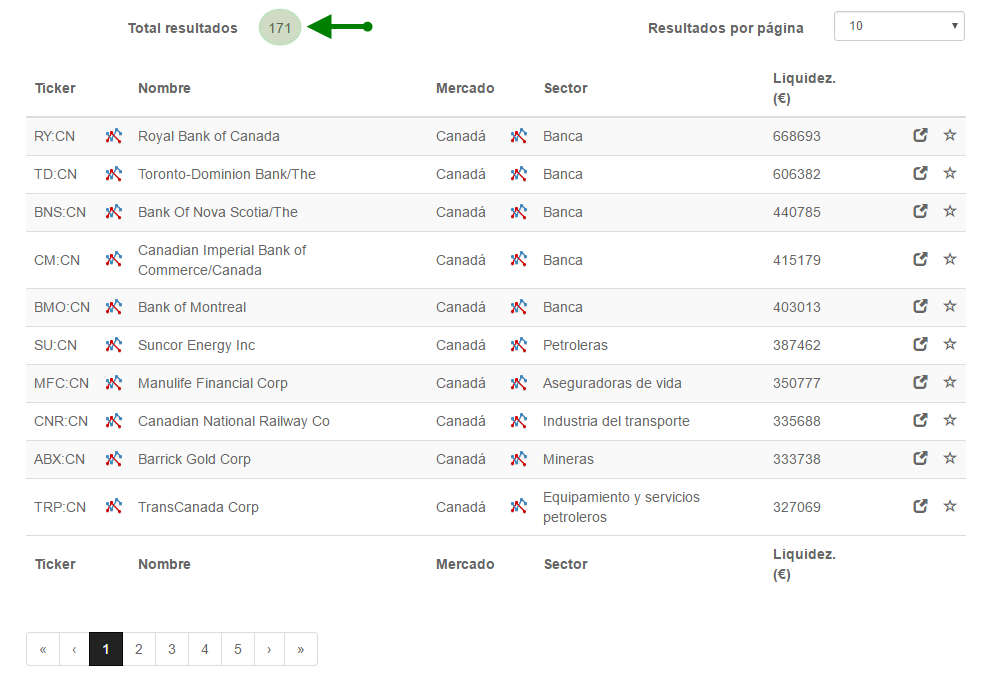Toggle favorite star for Bank of Montreal
Viewport: 981px width, 680px height.
click(950, 306)
